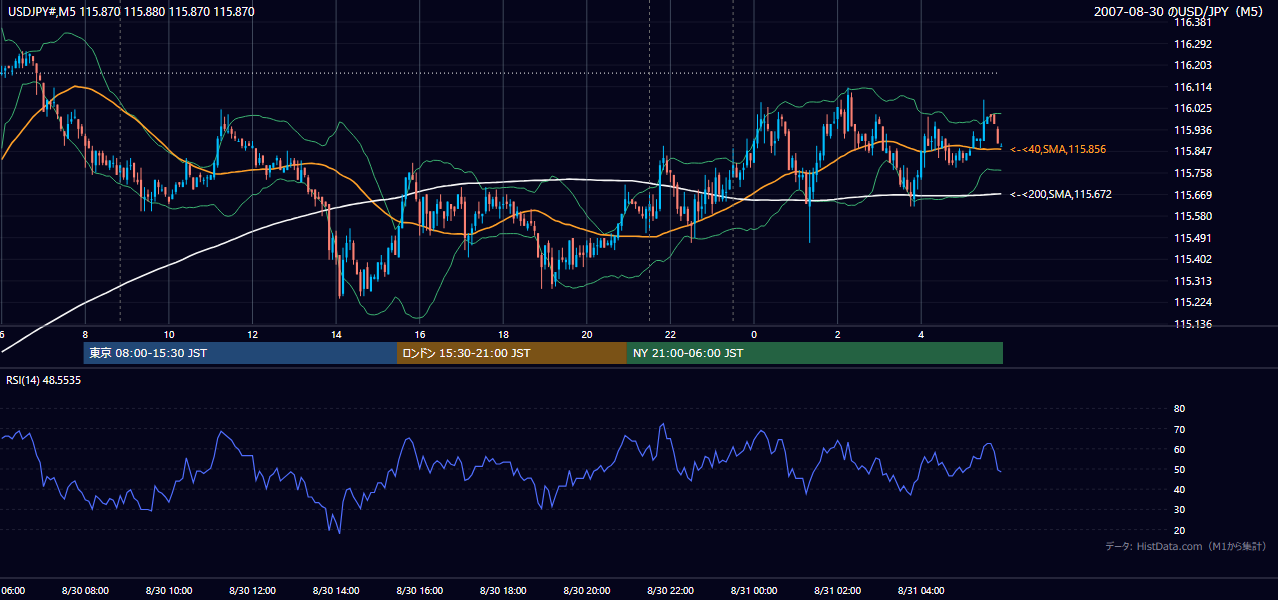Click RSI scale value 60
Screen dimensions: 1278x600
1179,449
